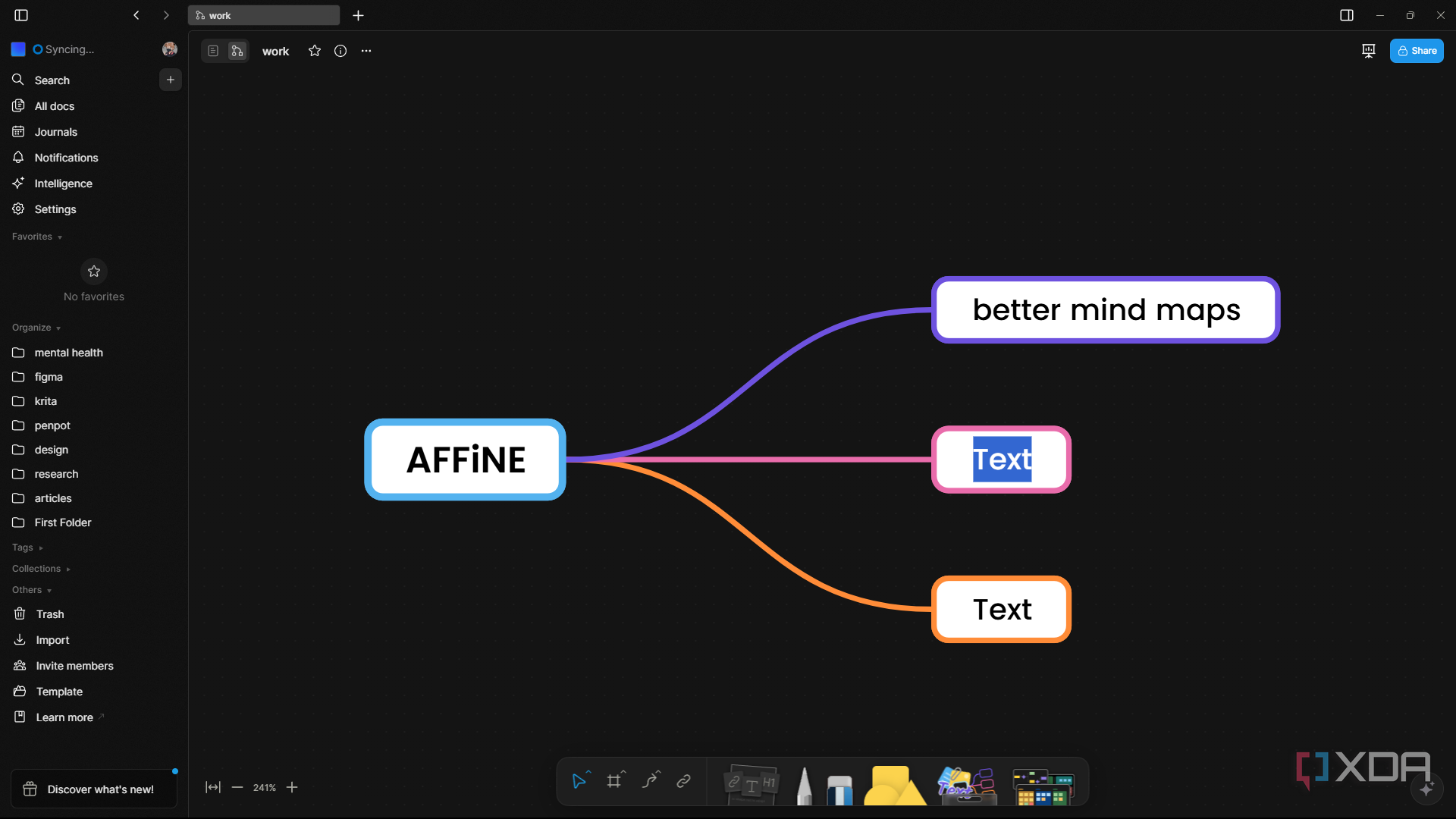Add work doc to favorites

[315, 51]
